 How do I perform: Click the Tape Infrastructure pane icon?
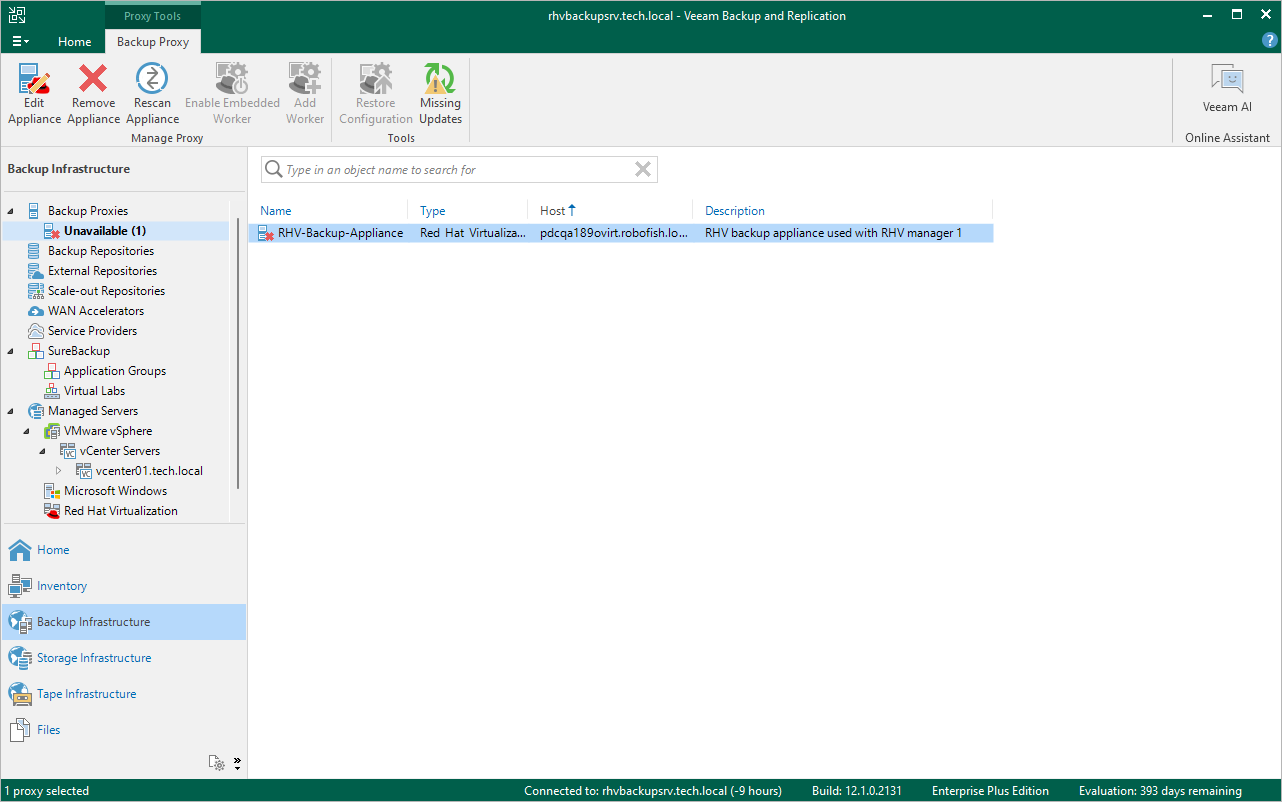tap(20, 694)
